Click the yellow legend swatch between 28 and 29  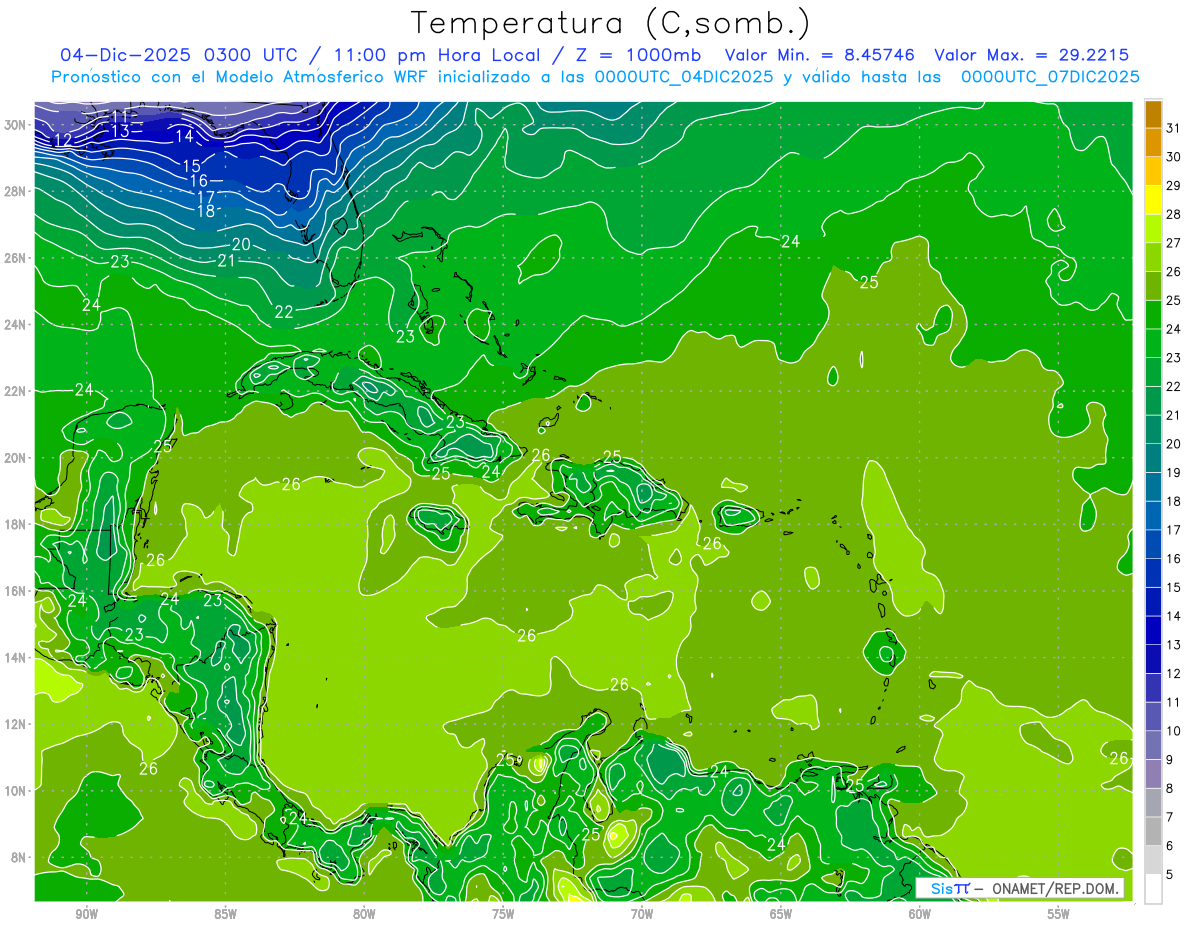click(1154, 200)
